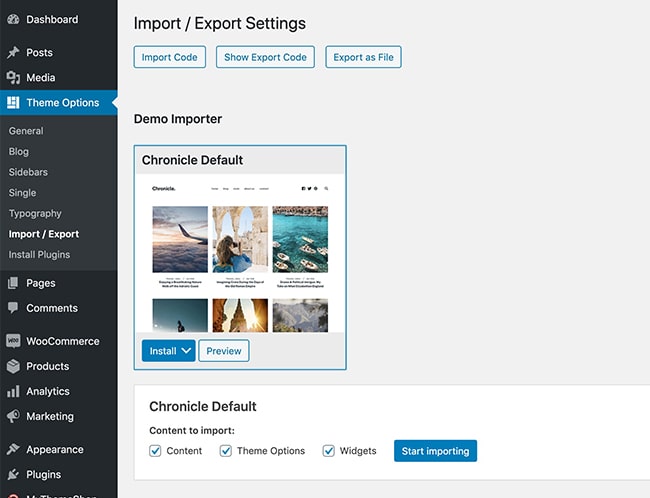Click the Content to import label
The image size is (650, 498).
[x=192, y=430]
